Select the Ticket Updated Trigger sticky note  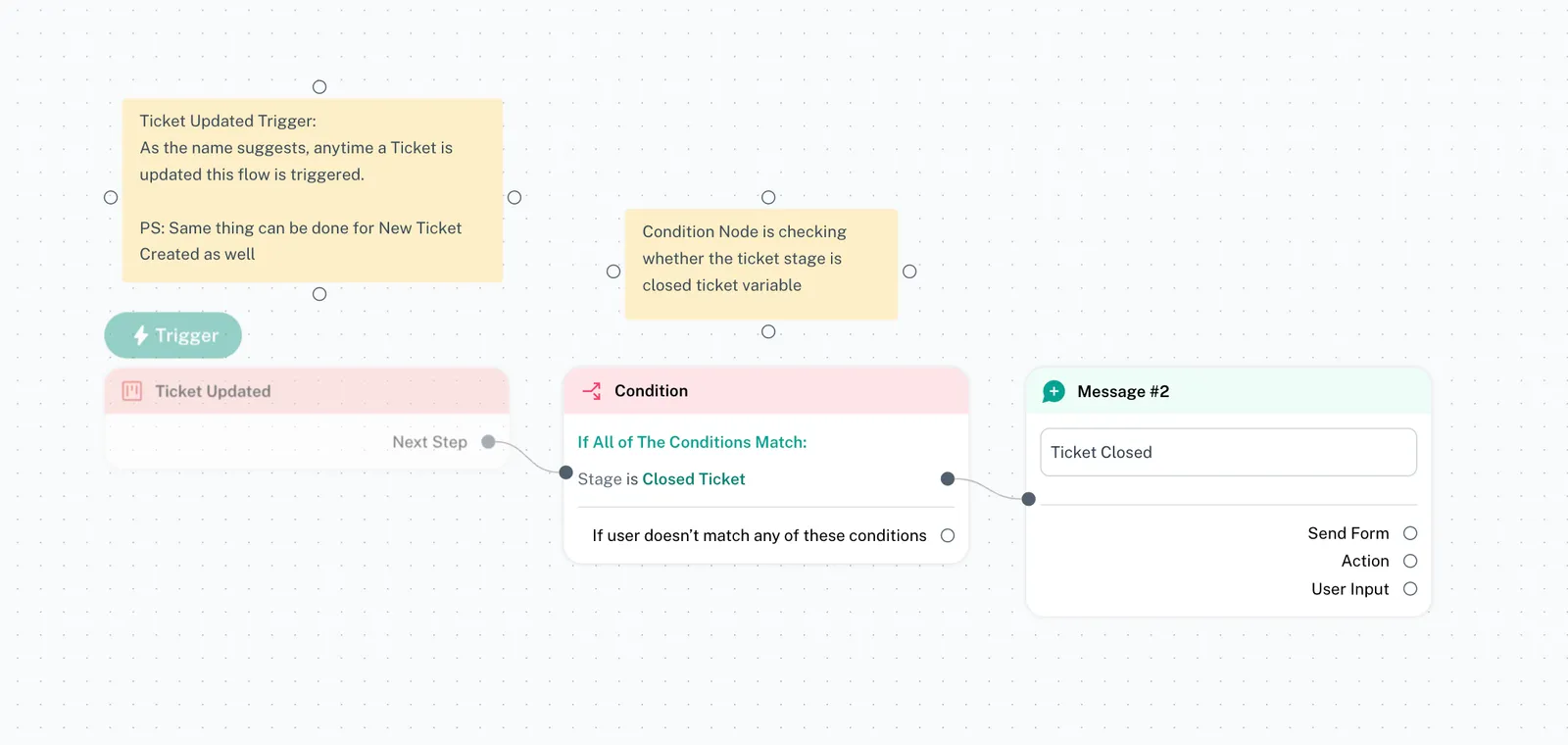click(x=312, y=190)
